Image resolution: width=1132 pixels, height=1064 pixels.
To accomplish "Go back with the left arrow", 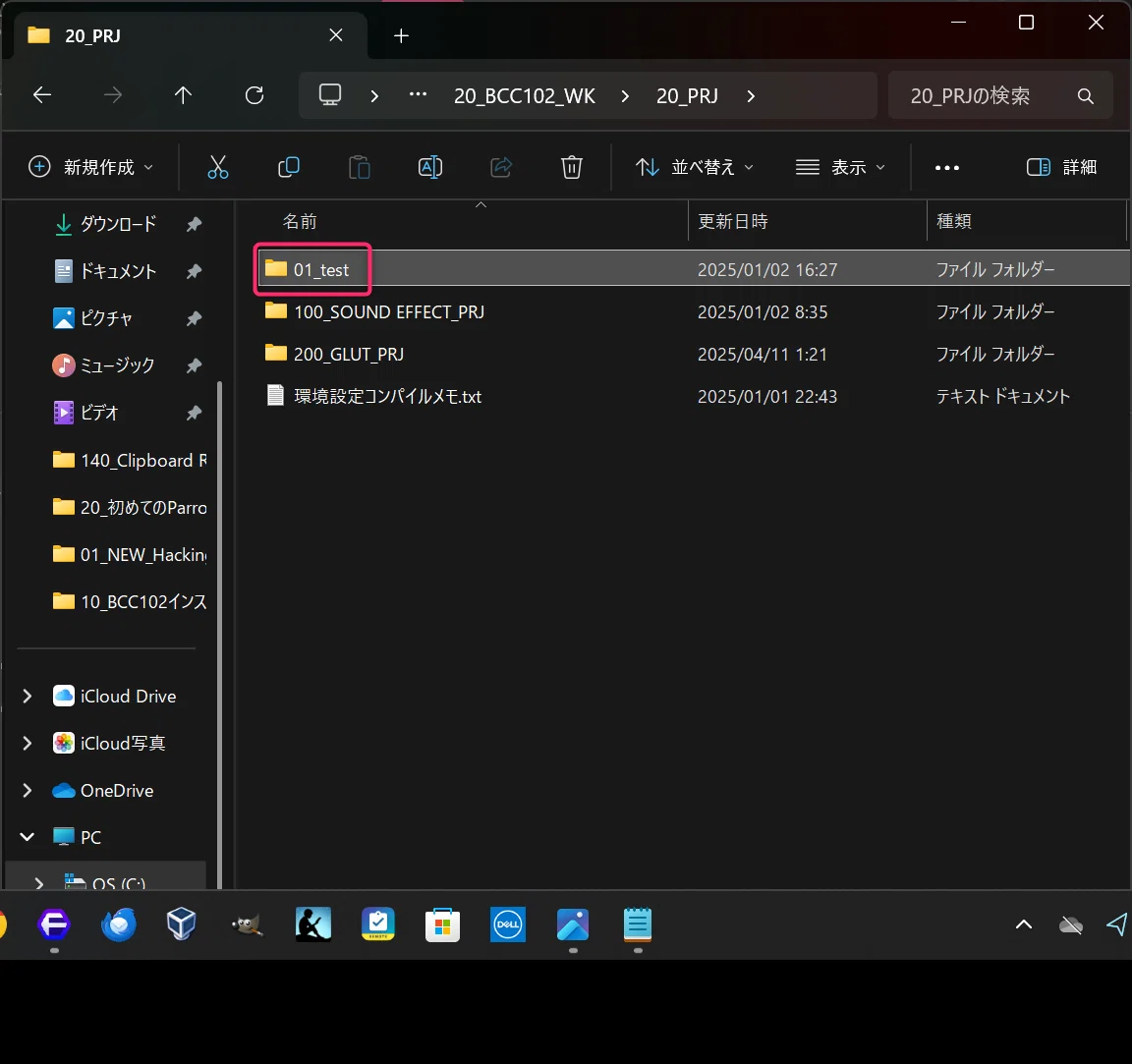I will (42, 95).
